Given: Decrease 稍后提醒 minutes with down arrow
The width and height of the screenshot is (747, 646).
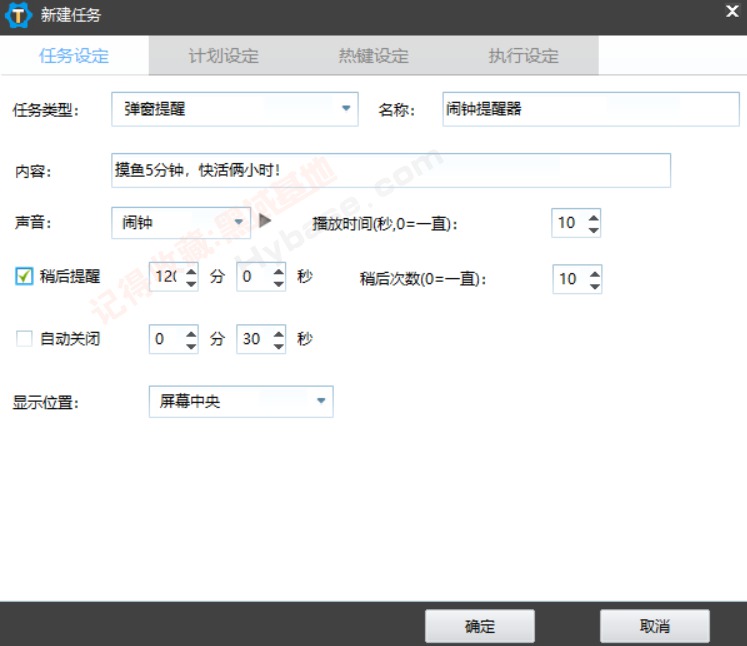Looking at the screenshot, I should click(191, 284).
